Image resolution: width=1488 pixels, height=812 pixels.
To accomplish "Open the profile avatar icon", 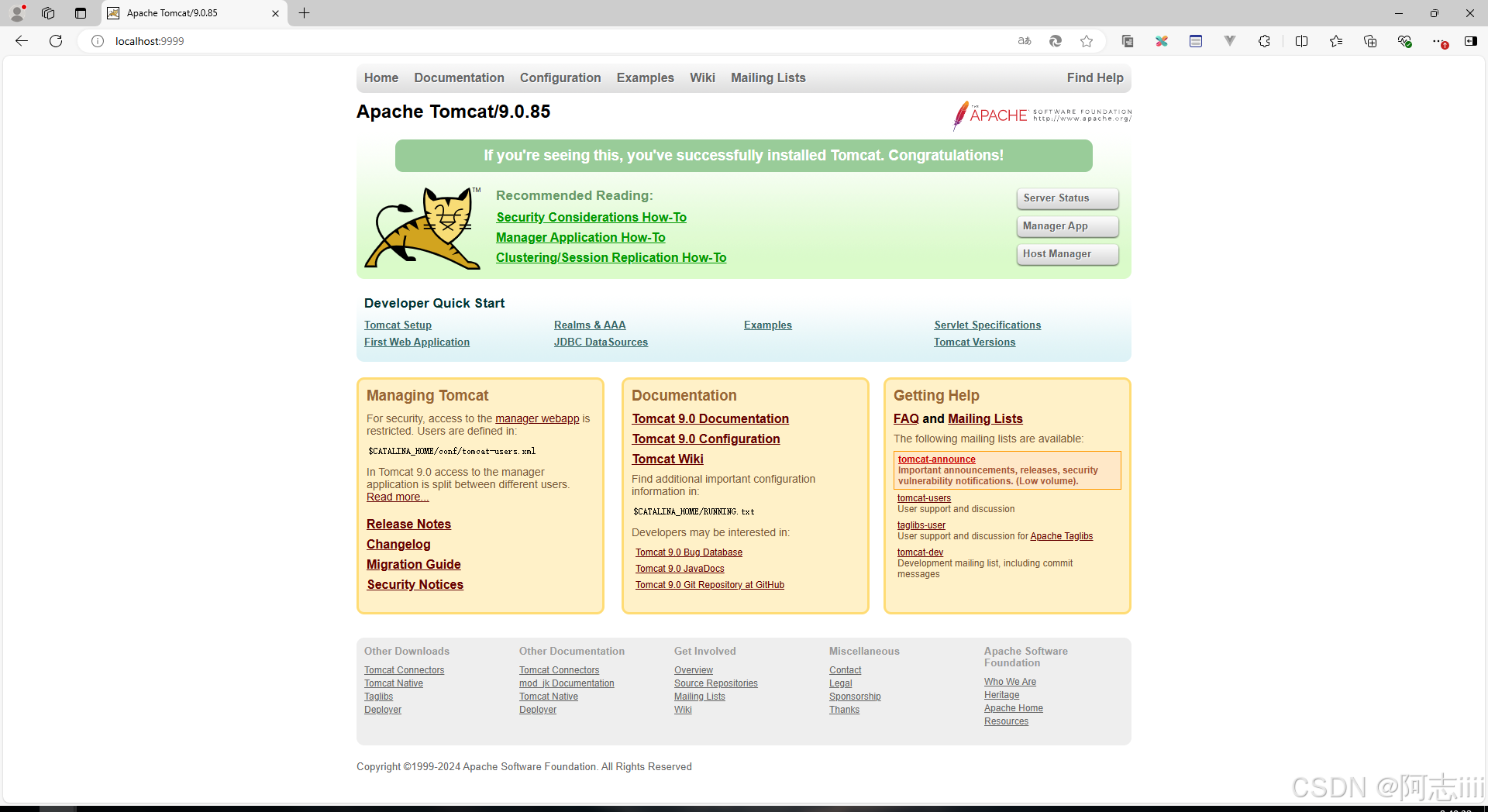I will pos(17,12).
